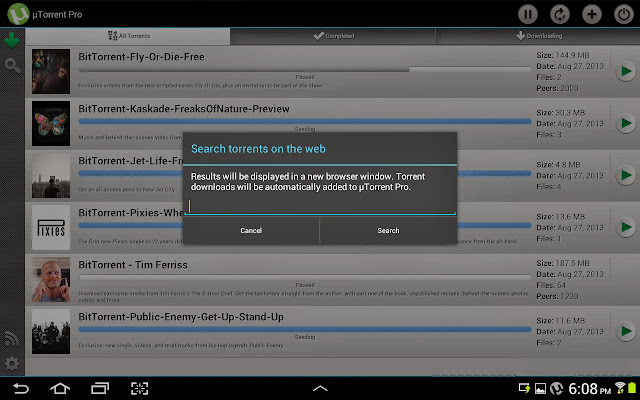The height and width of the screenshot is (400, 640).
Task: Select the title BitTorrent - Tim Ferriss
Action: pyautogui.click(x=133, y=265)
